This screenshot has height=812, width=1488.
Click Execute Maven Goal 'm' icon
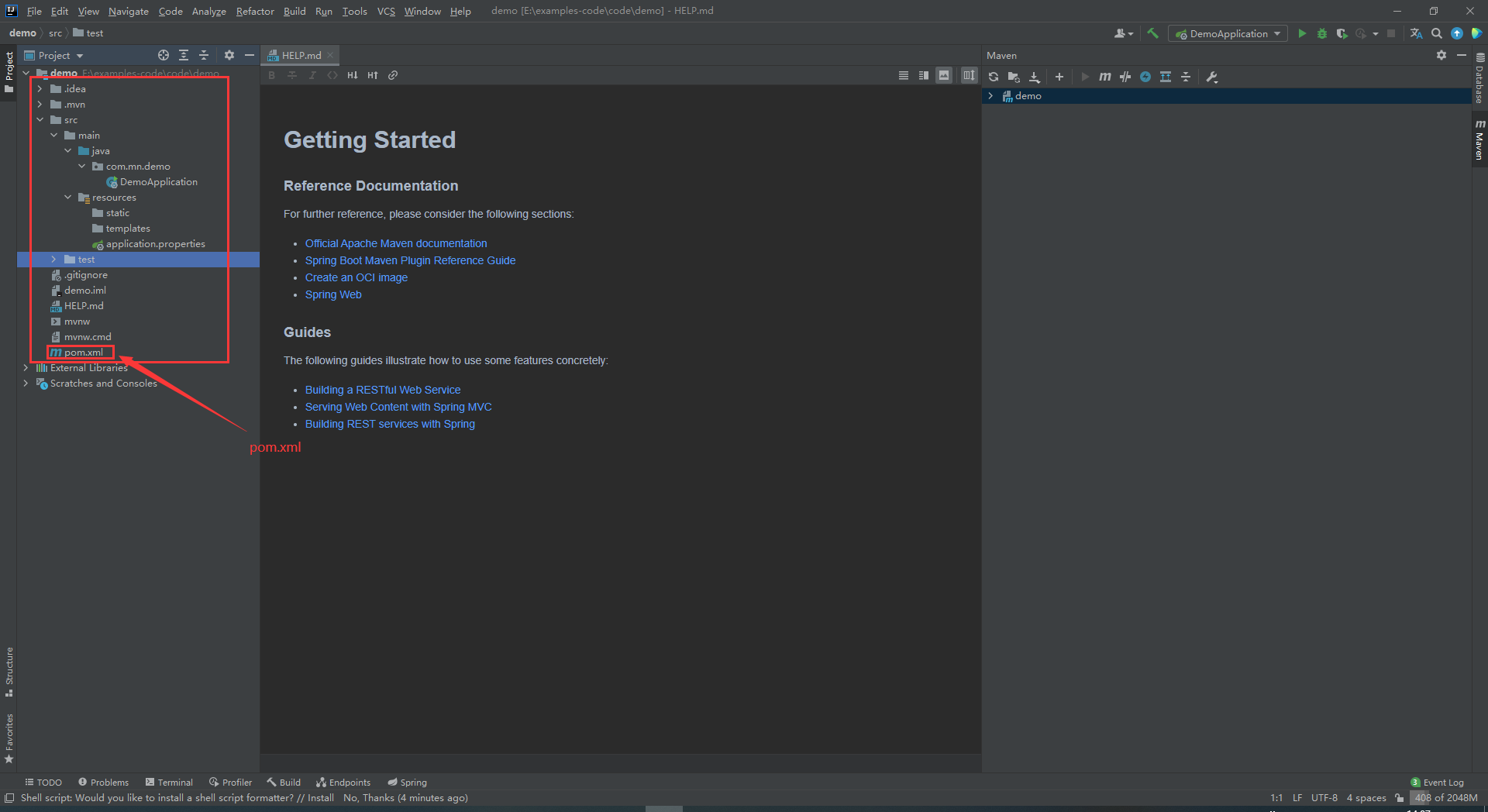point(1105,77)
